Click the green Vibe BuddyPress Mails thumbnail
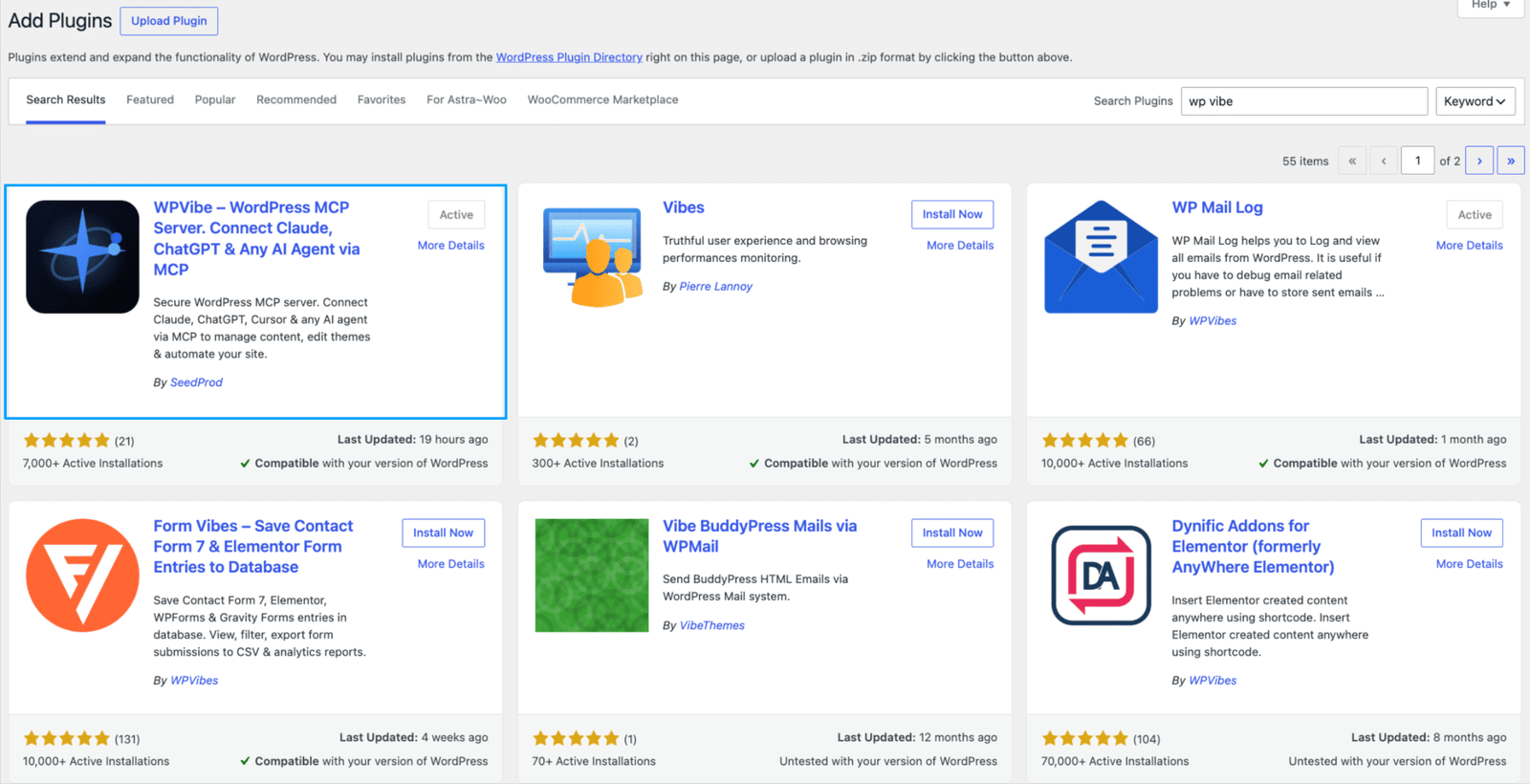The width and height of the screenshot is (1530, 784). tap(592, 575)
